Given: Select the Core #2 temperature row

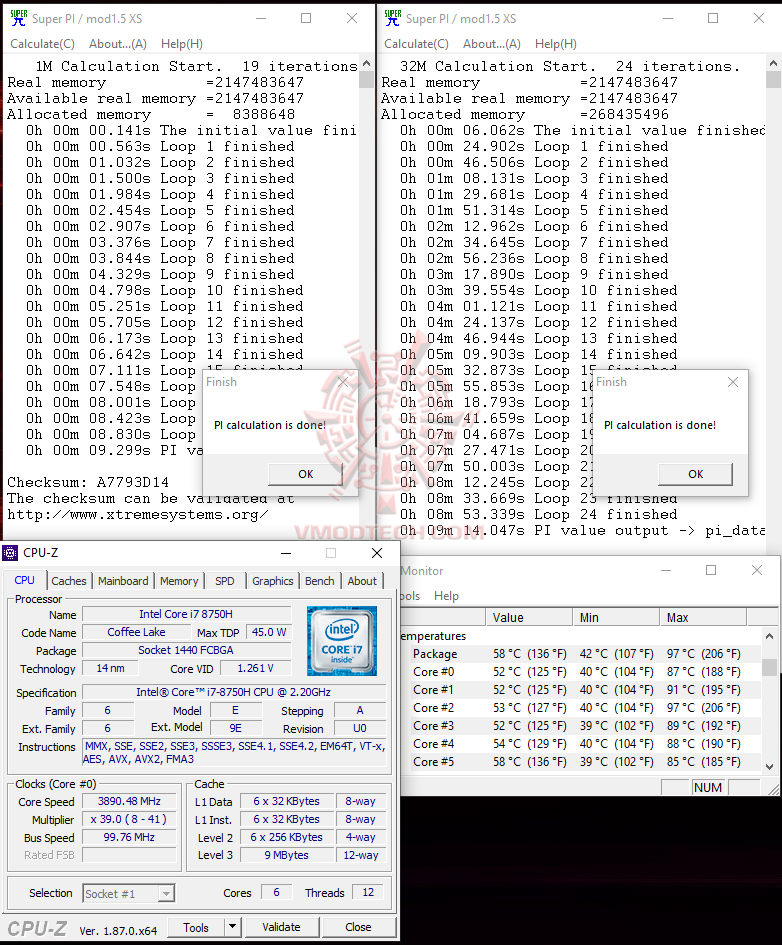Looking at the screenshot, I should tap(581, 708).
